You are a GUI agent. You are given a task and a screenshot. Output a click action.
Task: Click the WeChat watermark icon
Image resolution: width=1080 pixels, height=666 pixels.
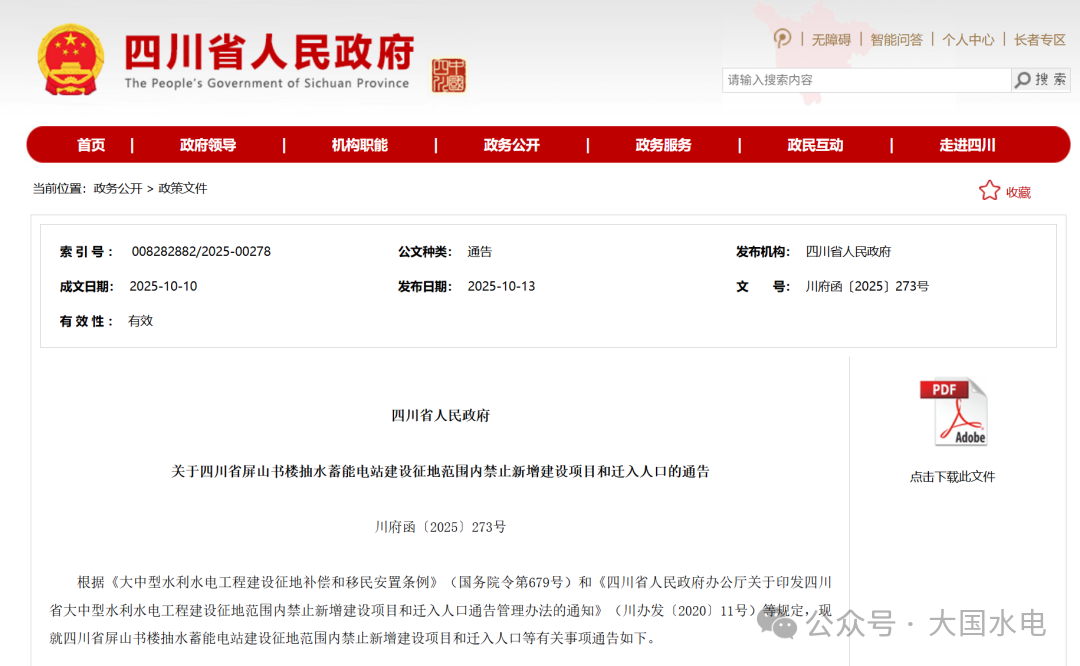tap(777, 624)
